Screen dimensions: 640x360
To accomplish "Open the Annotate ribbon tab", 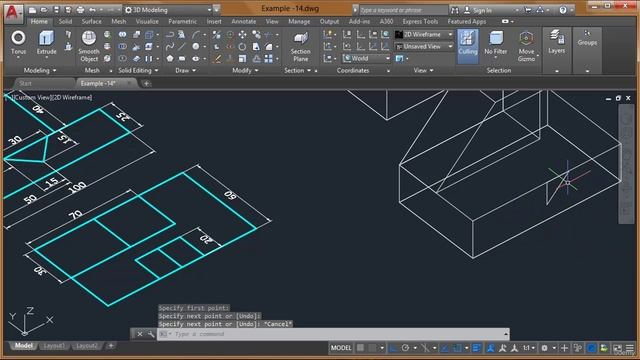I will coord(244,21).
